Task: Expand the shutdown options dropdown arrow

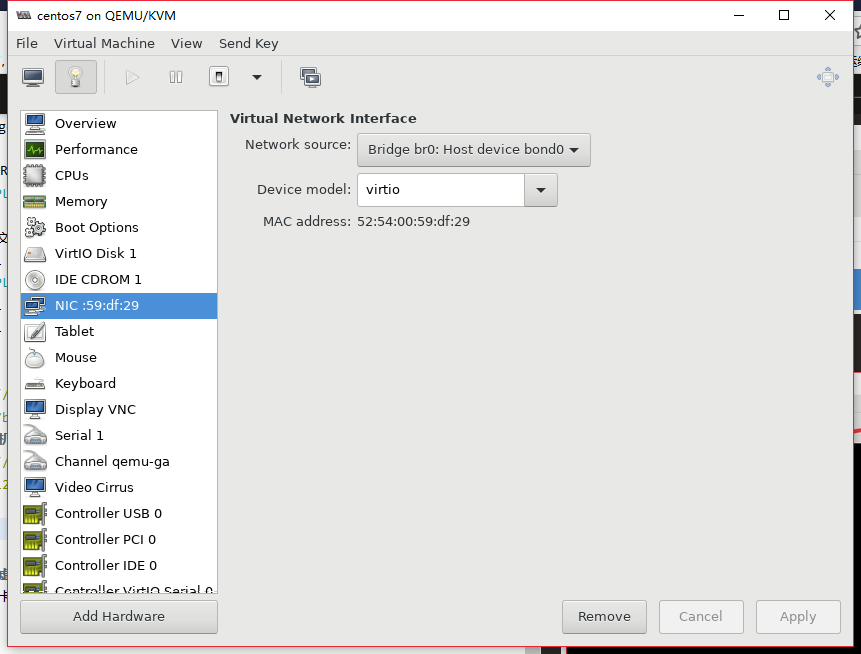Action: [257, 77]
